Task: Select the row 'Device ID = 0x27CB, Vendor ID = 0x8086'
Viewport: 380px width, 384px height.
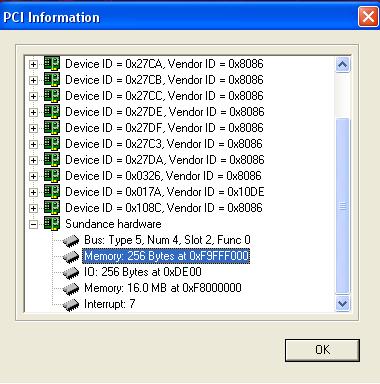Action: point(164,80)
